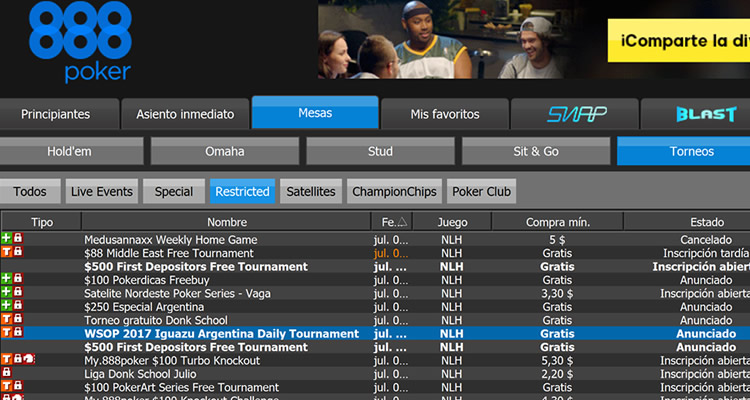The image size is (750, 400).
Task: Click the orange T icon beside Torneo gratuito Donk School
Action: 6,318
